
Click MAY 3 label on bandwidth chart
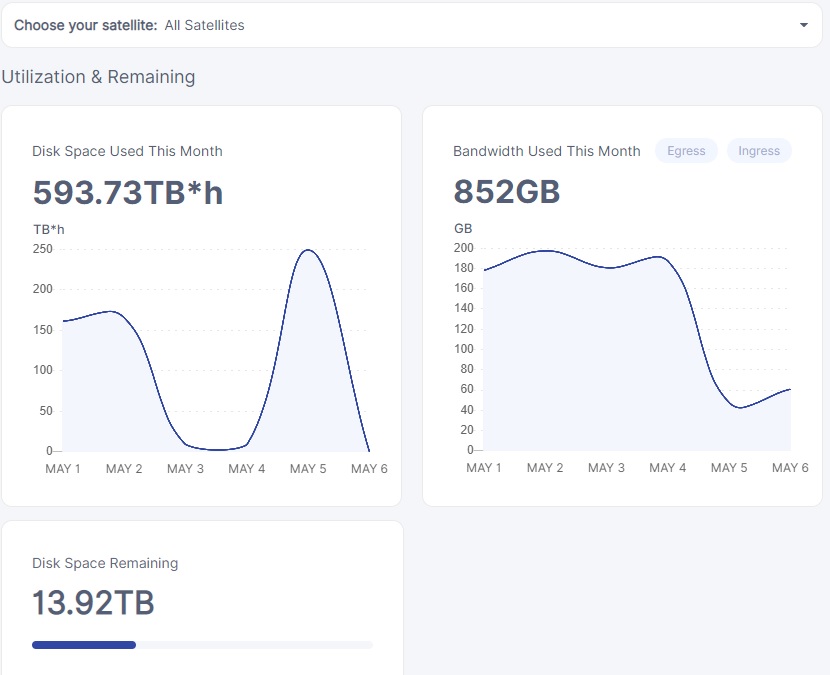click(606, 468)
